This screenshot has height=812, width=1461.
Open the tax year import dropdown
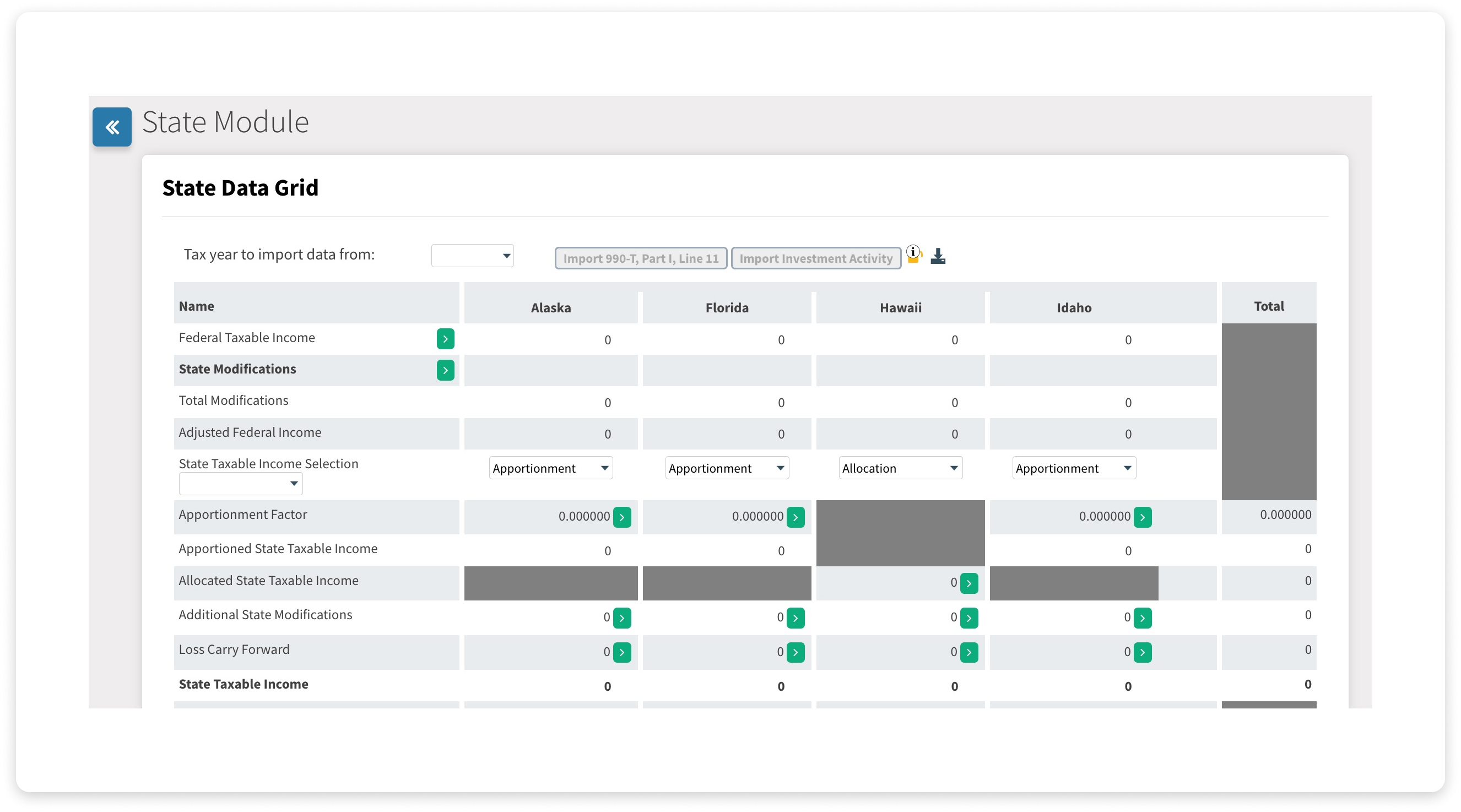point(473,256)
